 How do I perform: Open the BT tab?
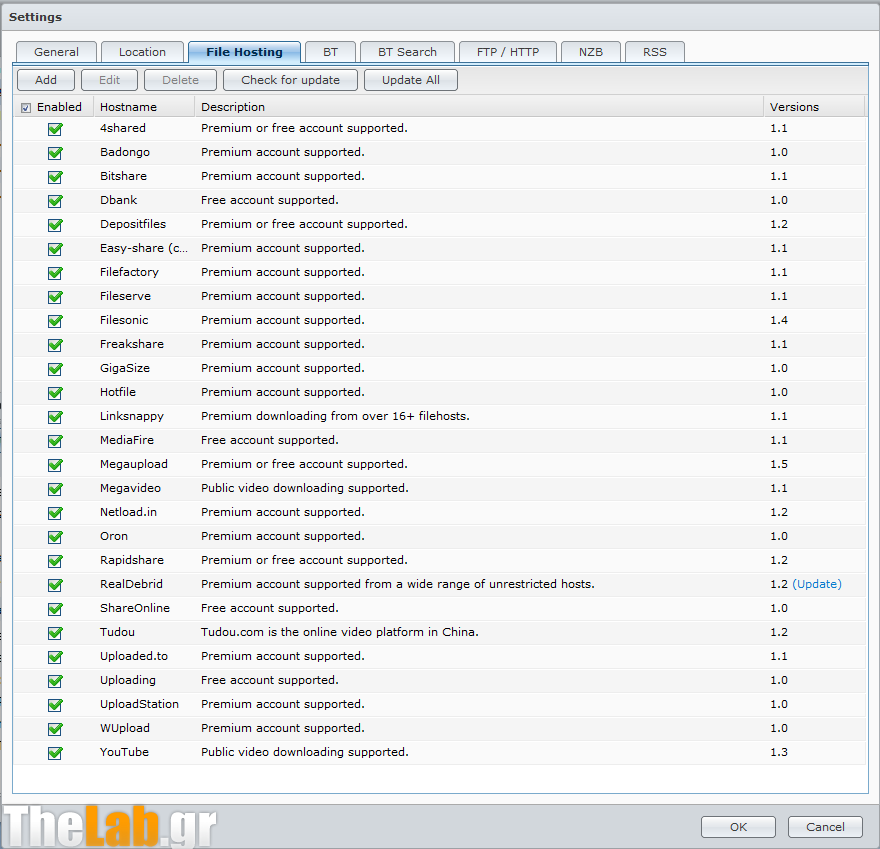(x=331, y=52)
